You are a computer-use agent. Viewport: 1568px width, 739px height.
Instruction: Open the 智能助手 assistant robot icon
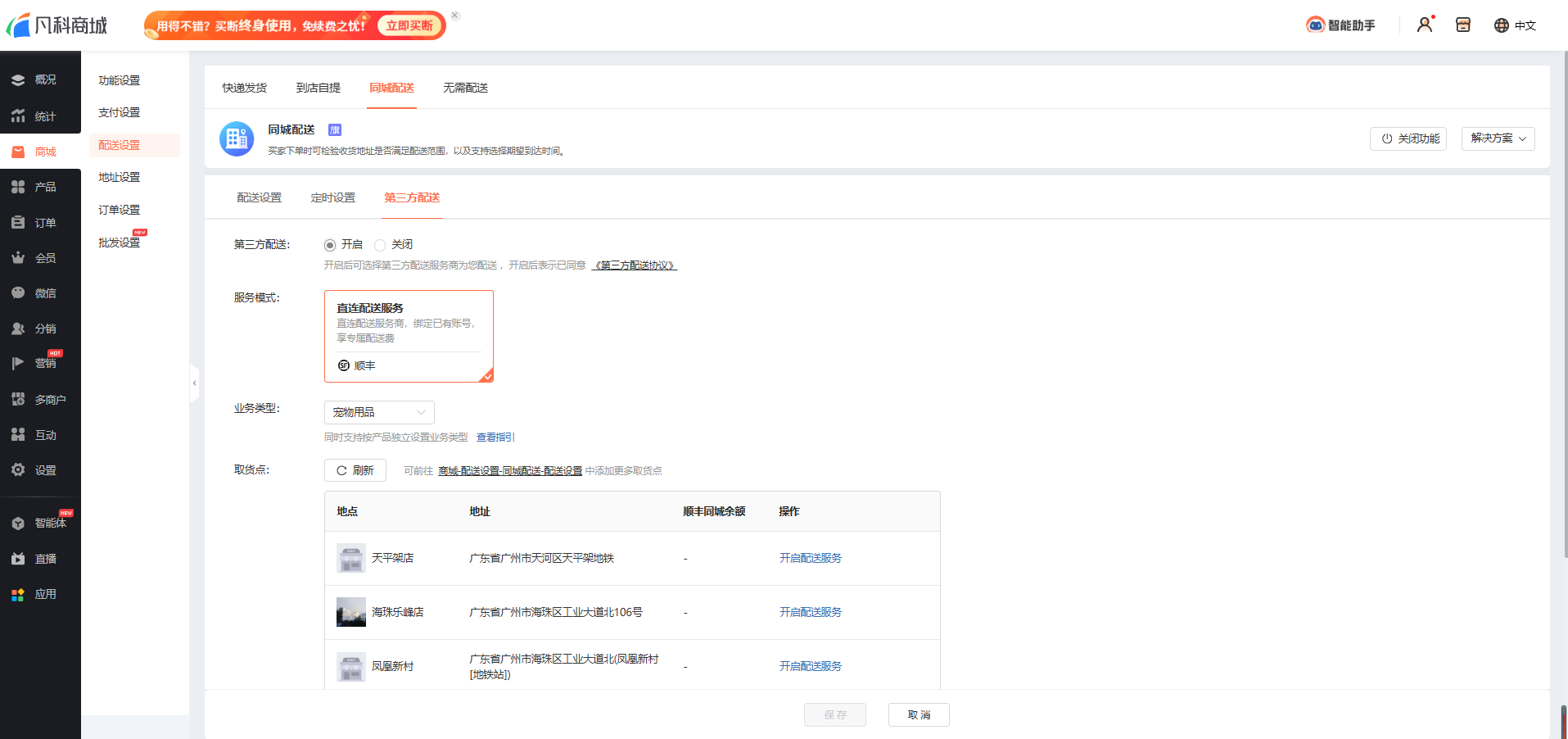pyautogui.click(x=1315, y=25)
